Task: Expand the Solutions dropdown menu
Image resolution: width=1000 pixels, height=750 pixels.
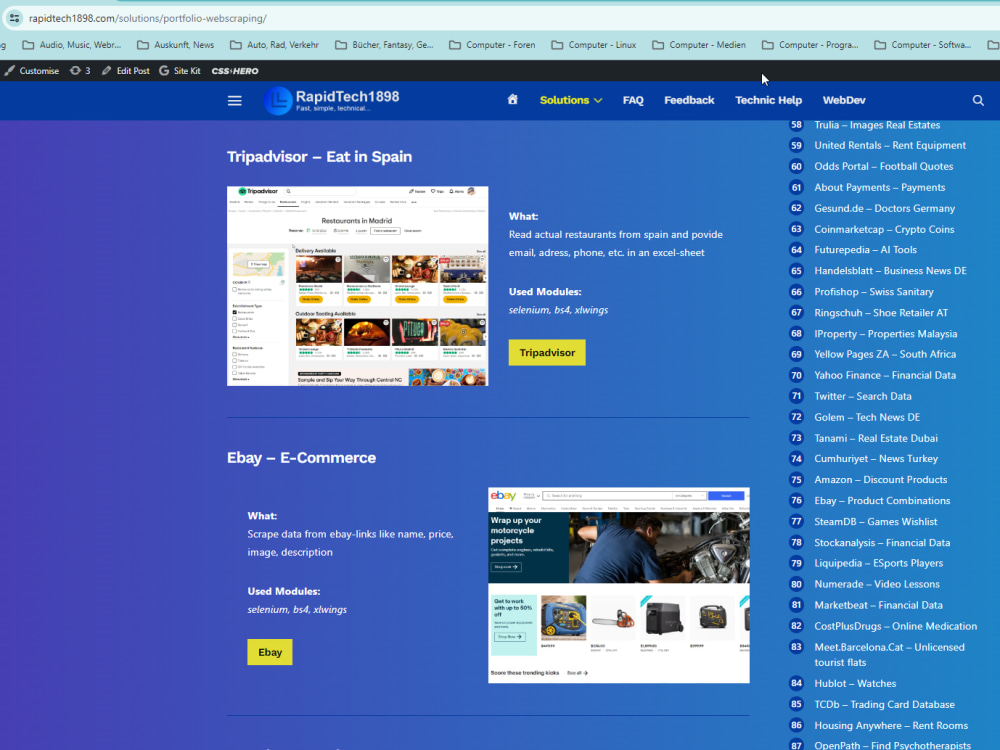Action: click(571, 100)
